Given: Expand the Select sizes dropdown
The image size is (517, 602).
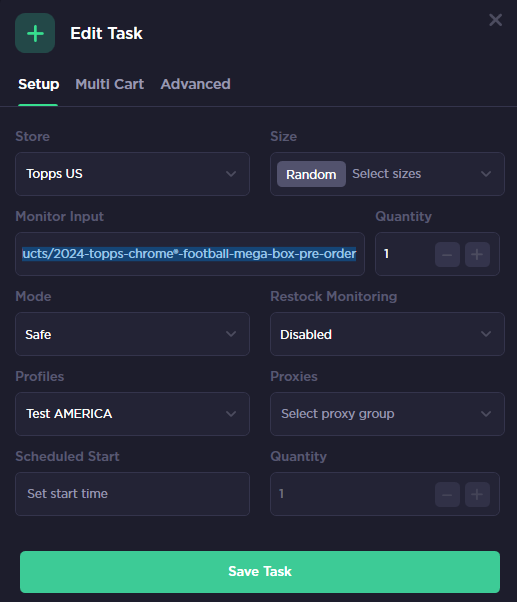Looking at the screenshot, I should click(x=422, y=174).
